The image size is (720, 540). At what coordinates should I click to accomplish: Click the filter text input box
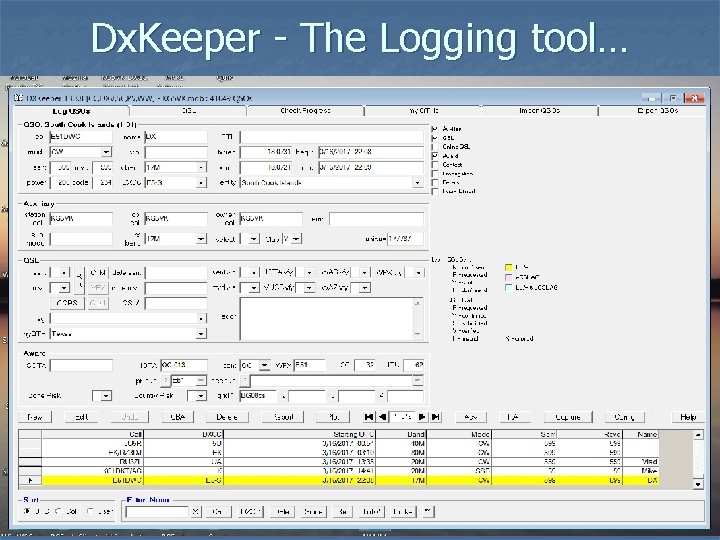(x=158, y=512)
